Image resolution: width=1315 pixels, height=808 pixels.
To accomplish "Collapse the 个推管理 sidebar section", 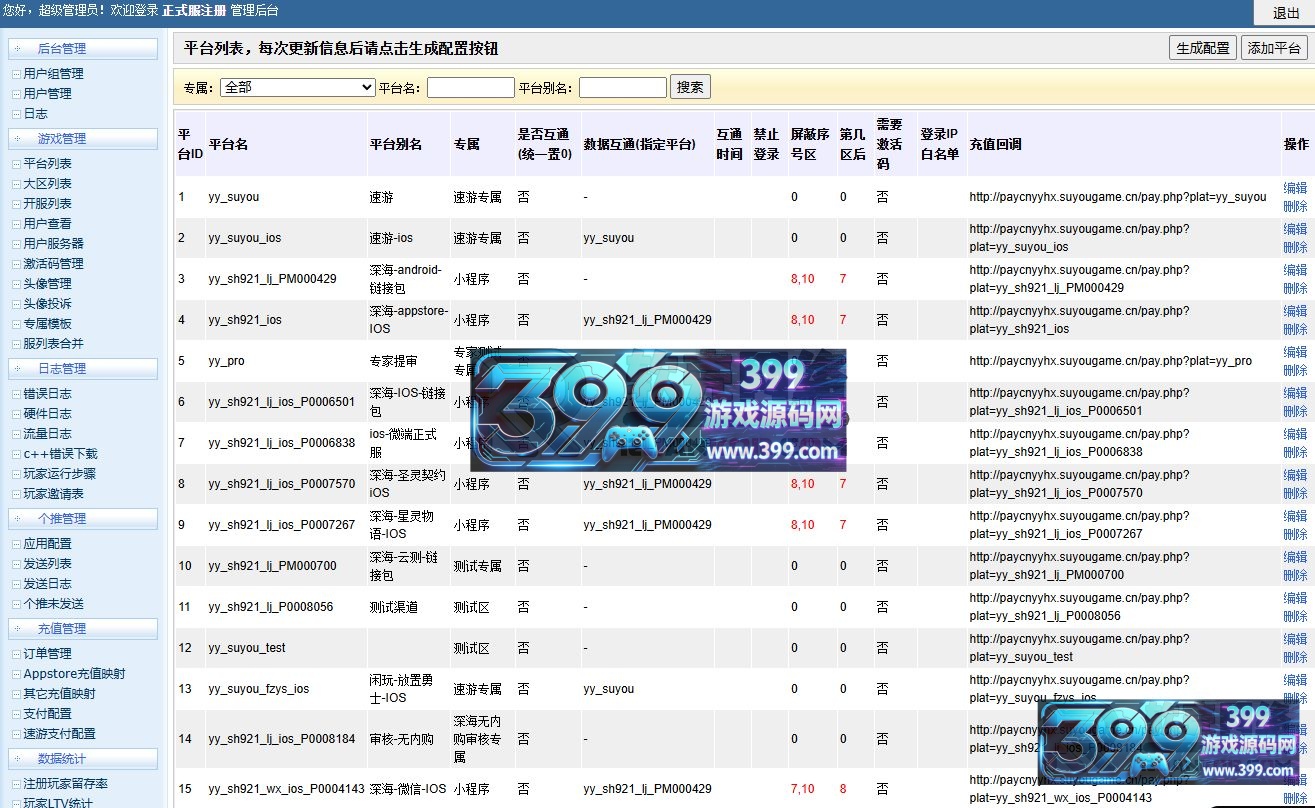I will point(83,519).
